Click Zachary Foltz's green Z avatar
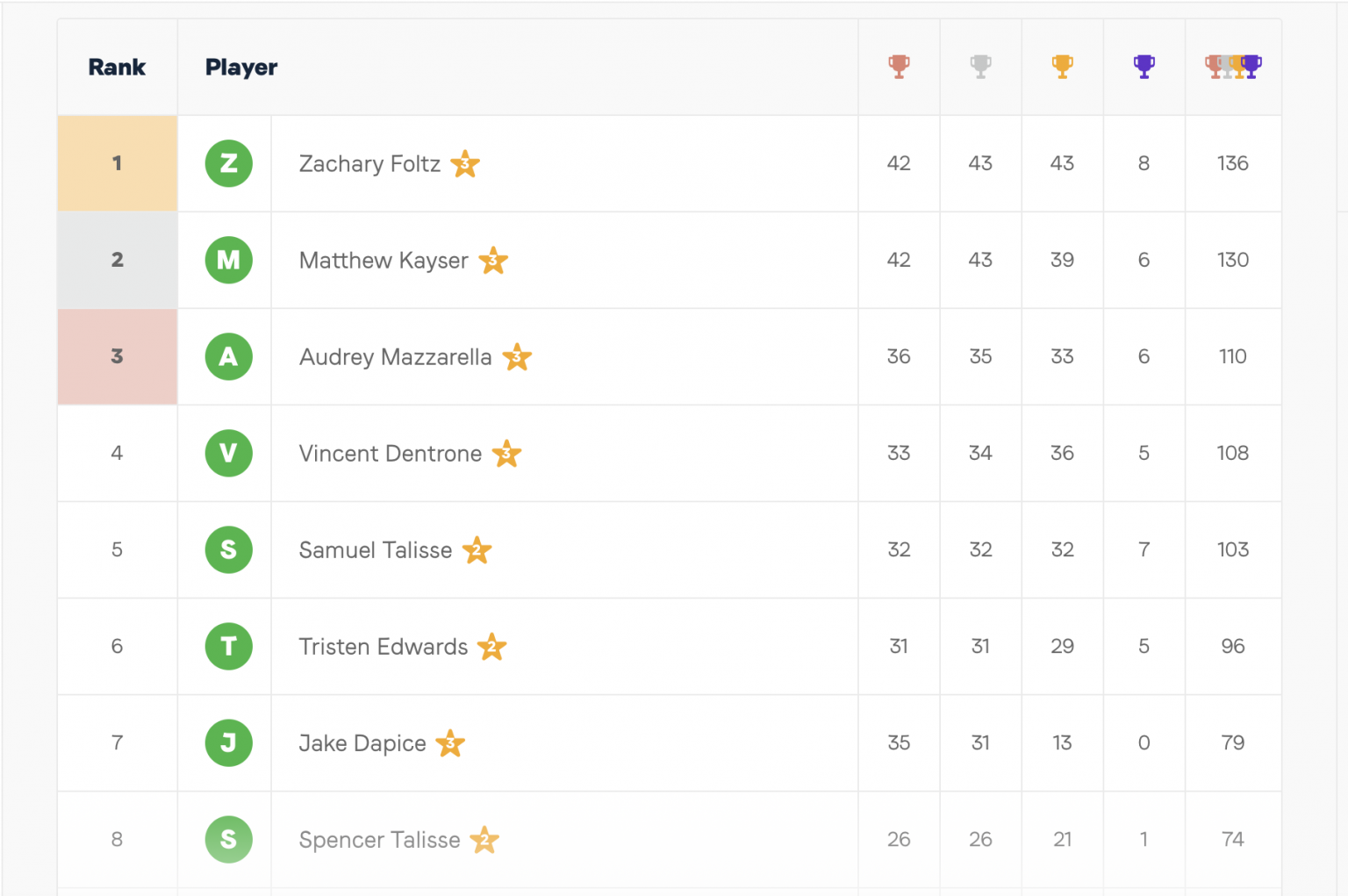Image resolution: width=1348 pixels, height=896 pixels. click(x=228, y=163)
